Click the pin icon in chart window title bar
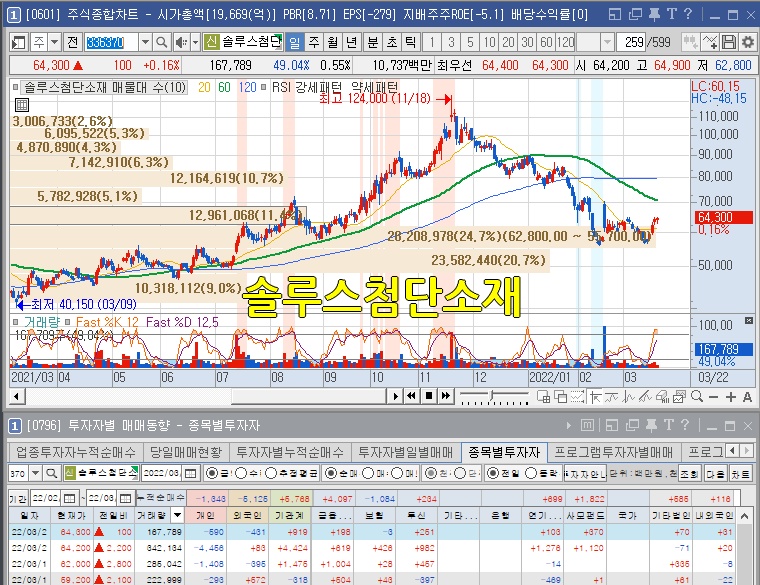 click(654, 14)
